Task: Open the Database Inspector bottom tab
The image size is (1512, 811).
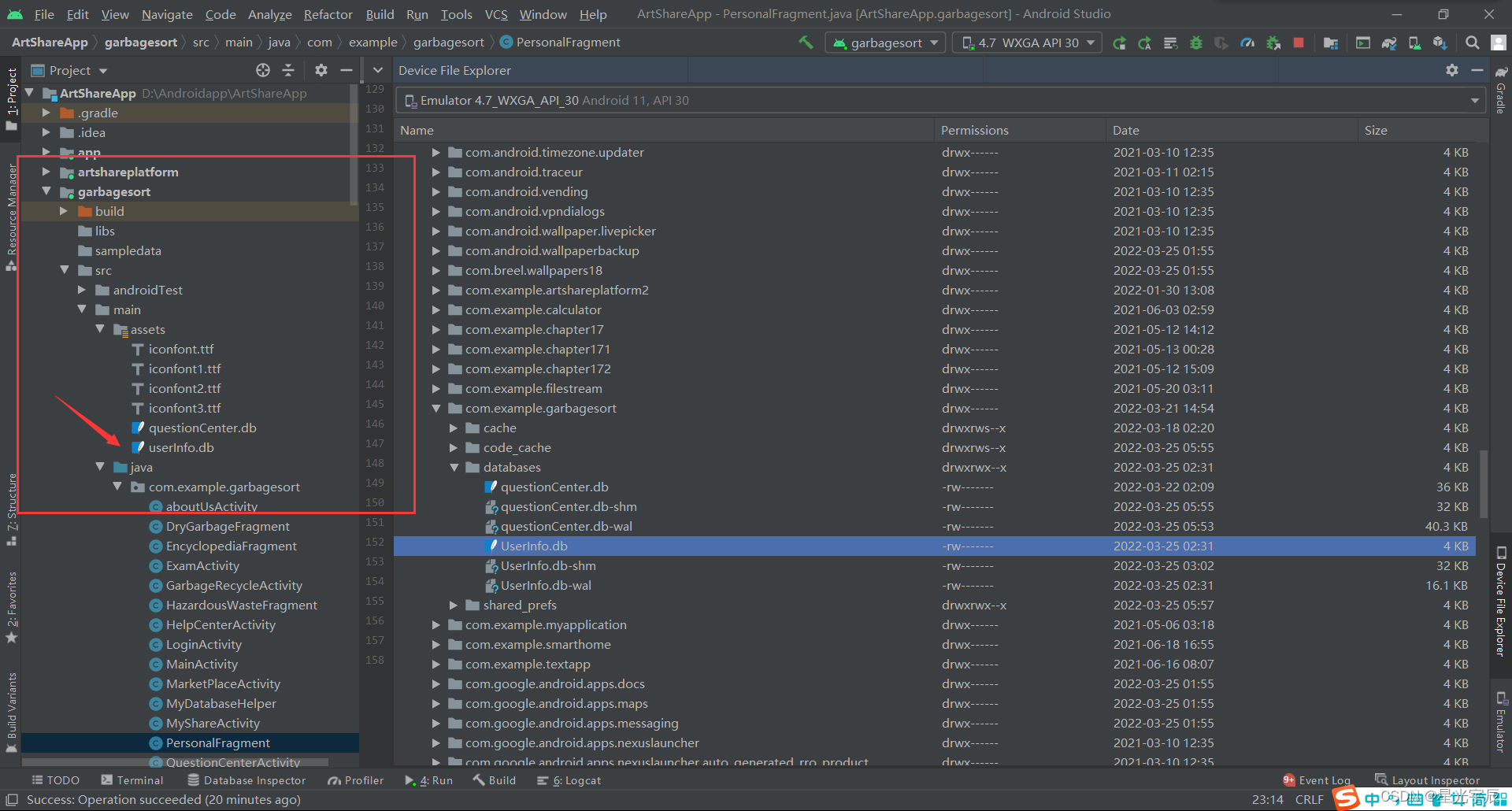Action: pos(246,780)
